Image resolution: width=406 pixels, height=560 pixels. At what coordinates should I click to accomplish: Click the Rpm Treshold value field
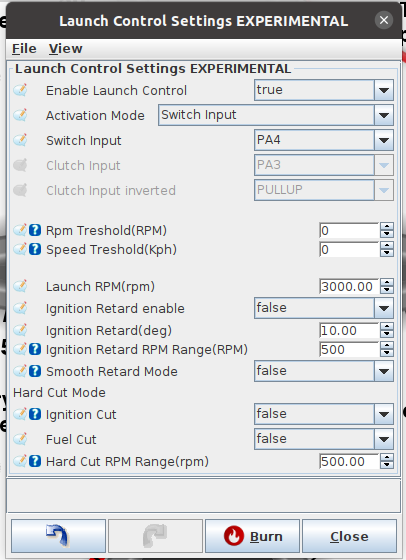[349, 230]
